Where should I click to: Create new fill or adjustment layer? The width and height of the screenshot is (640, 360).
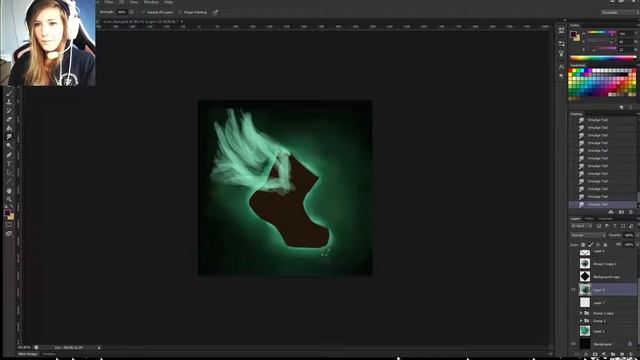tap(604, 354)
